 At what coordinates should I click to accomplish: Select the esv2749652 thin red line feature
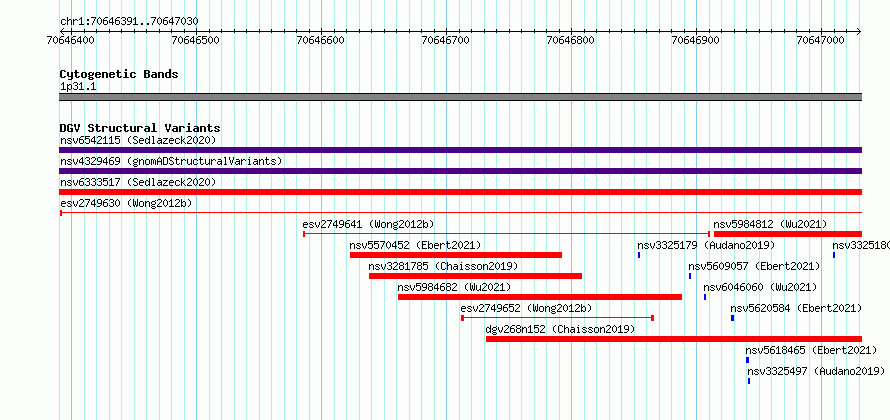[x=557, y=318]
